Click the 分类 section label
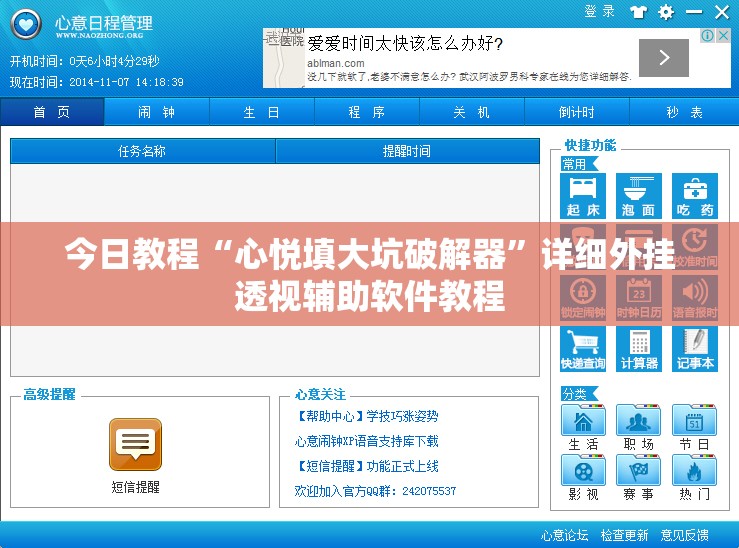Viewport: 739px width, 548px height. (x=579, y=393)
